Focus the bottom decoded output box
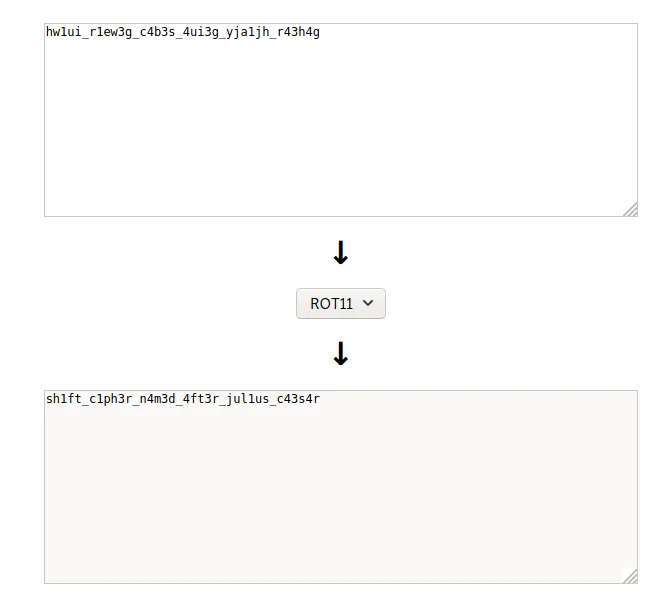655x600 pixels. 341,487
